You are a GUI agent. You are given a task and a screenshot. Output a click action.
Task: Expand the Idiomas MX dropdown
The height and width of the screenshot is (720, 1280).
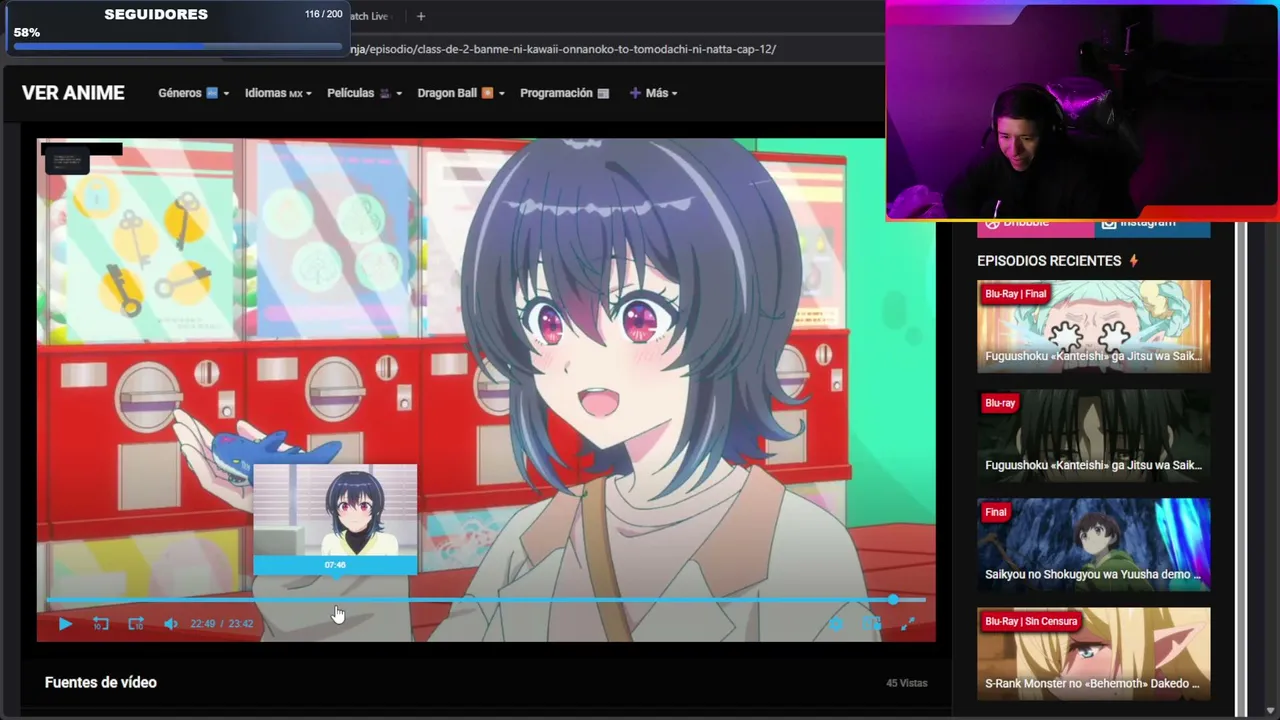point(278,93)
